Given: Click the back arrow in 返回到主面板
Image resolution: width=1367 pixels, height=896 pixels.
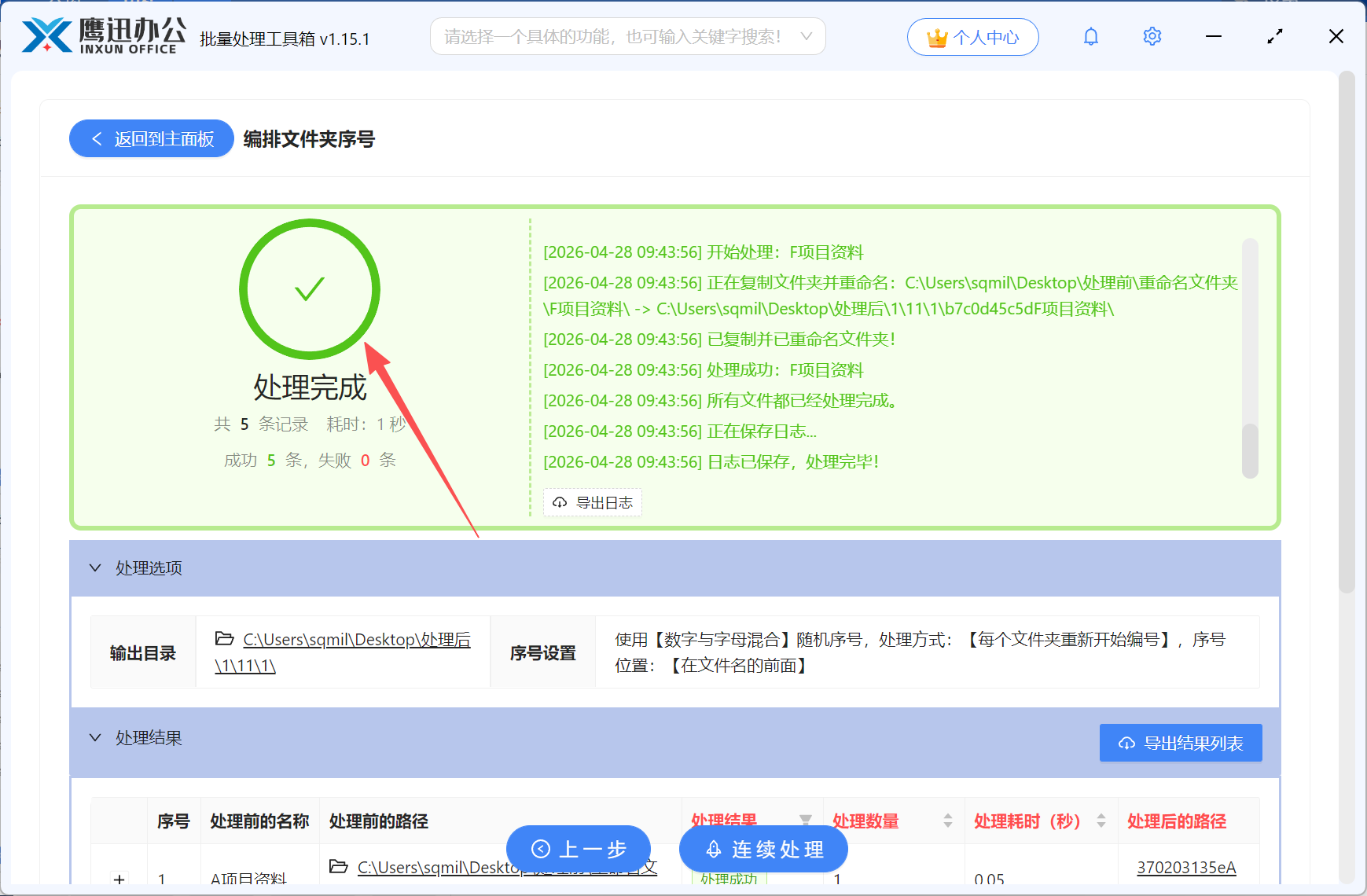Looking at the screenshot, I should pyautogui.click(x=96, y=138).
